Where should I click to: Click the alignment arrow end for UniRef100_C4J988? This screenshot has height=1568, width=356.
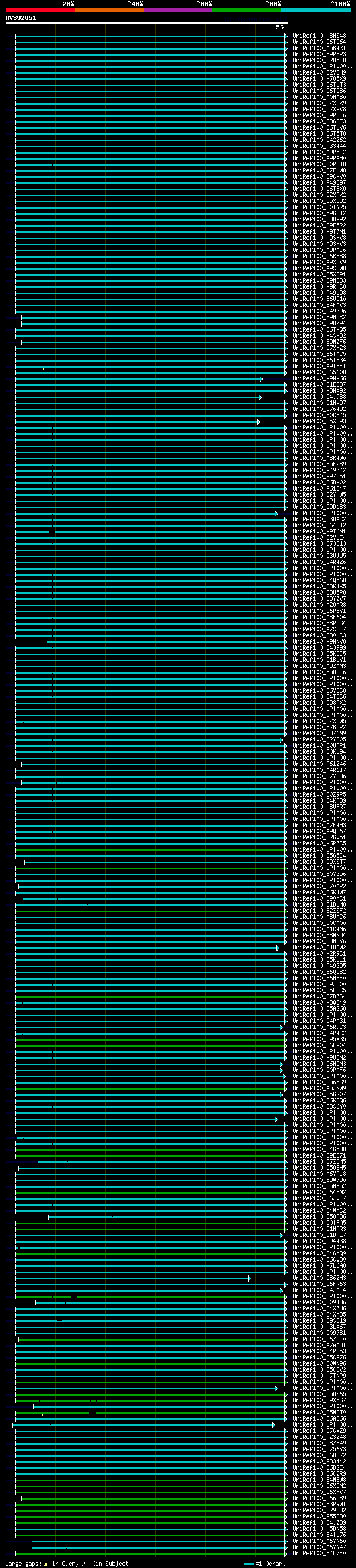click(x=260, y=397)
